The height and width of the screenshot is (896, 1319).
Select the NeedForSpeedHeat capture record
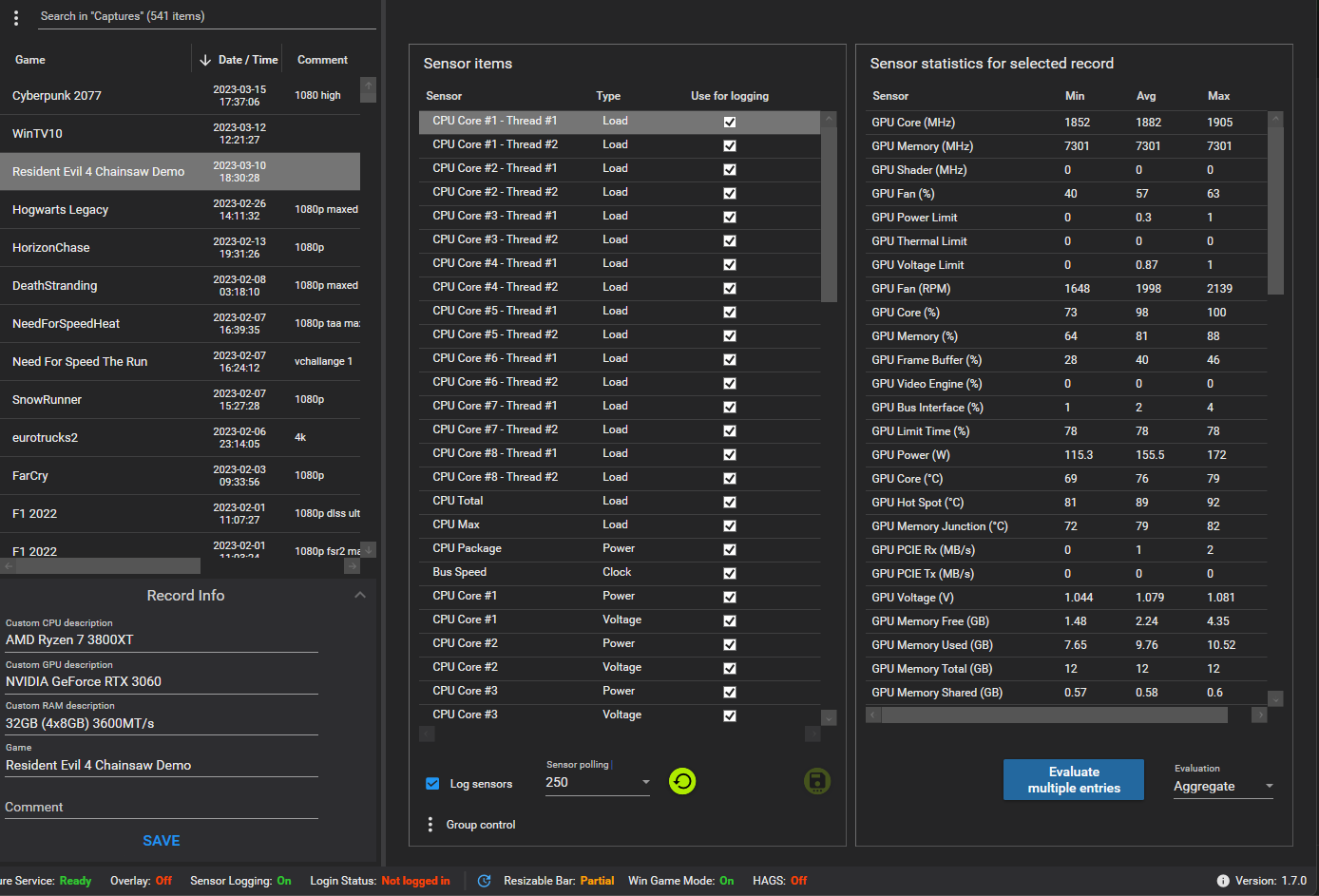coord(180,324)
